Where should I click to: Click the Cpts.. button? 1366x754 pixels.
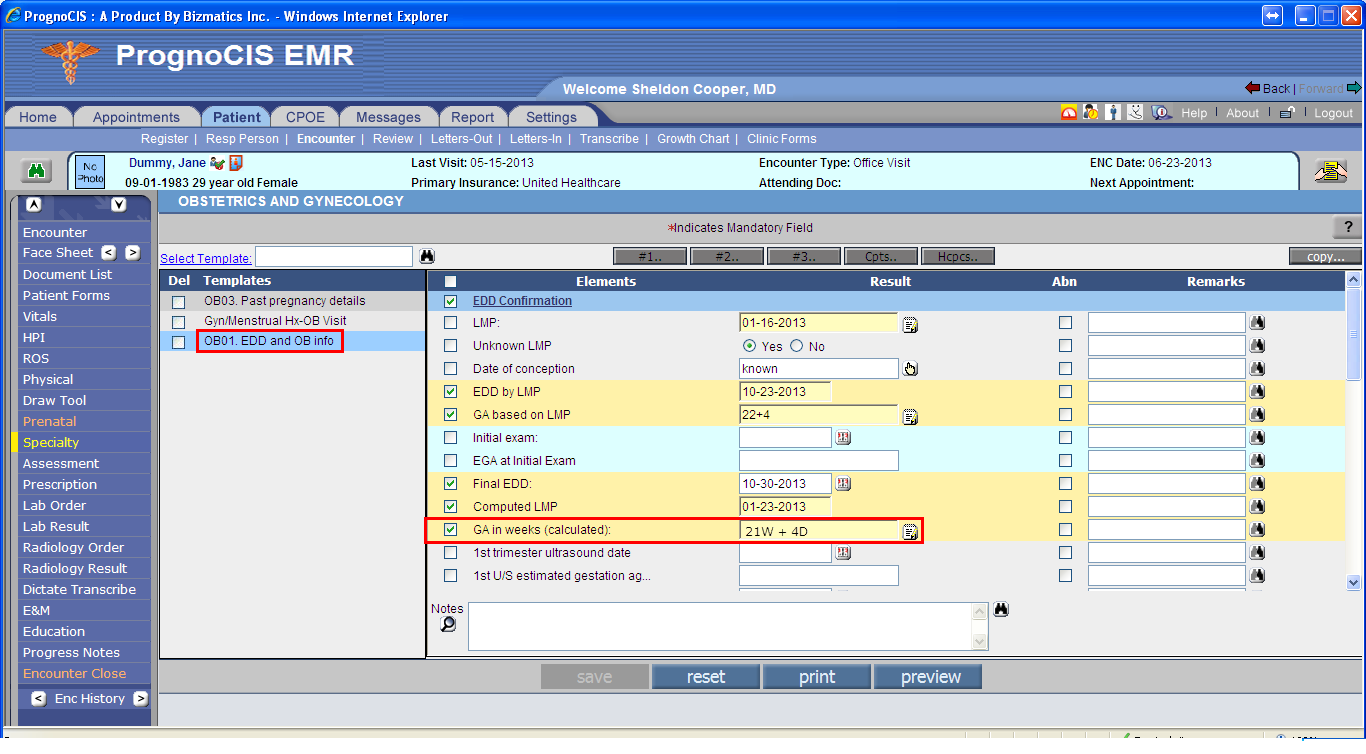[880, 257]
